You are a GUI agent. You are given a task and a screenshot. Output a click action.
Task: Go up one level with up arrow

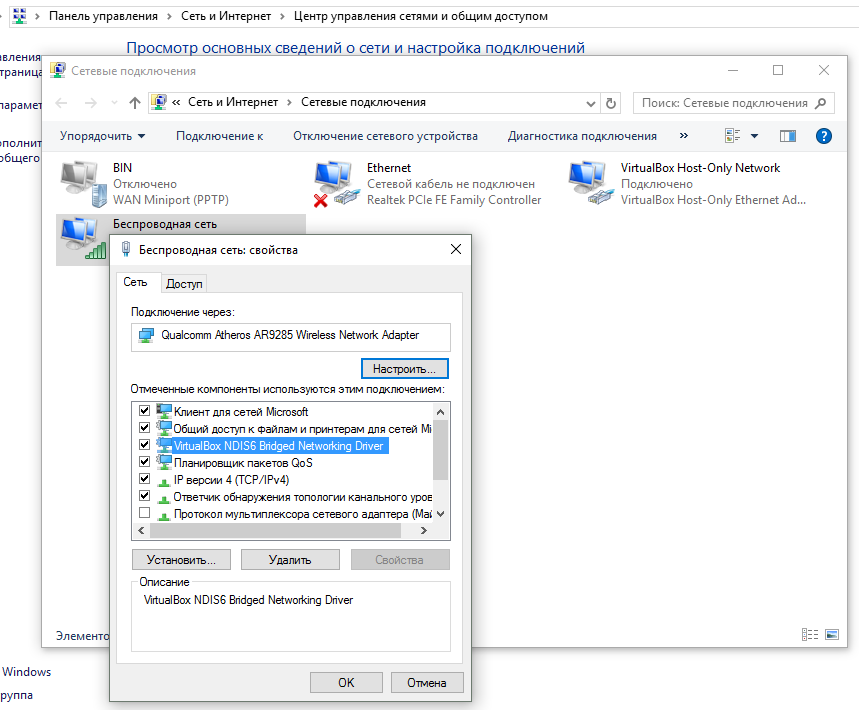[135, 103]
